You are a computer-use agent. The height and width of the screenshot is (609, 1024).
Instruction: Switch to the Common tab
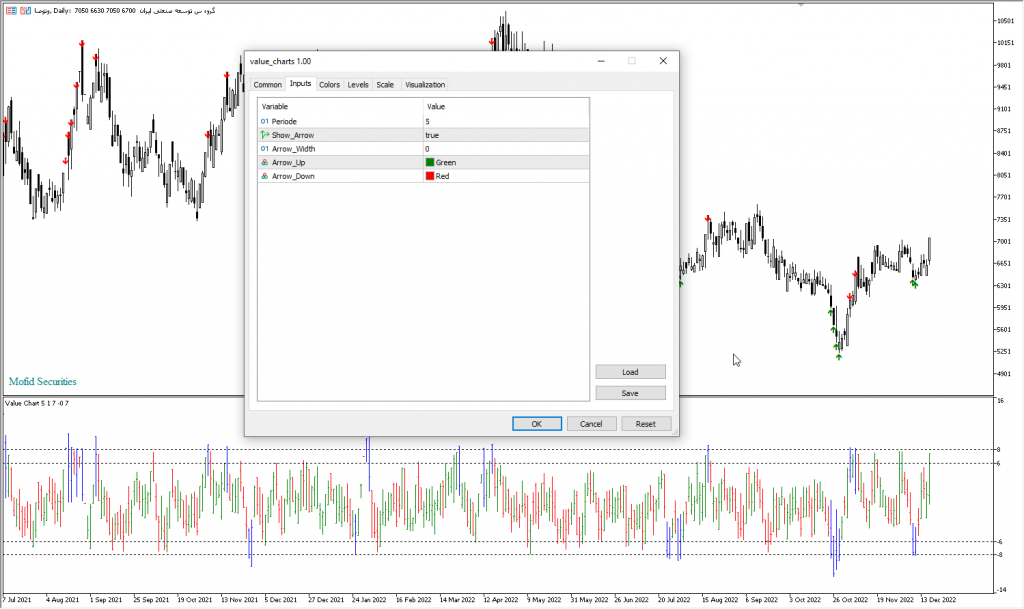coord(267,85)
